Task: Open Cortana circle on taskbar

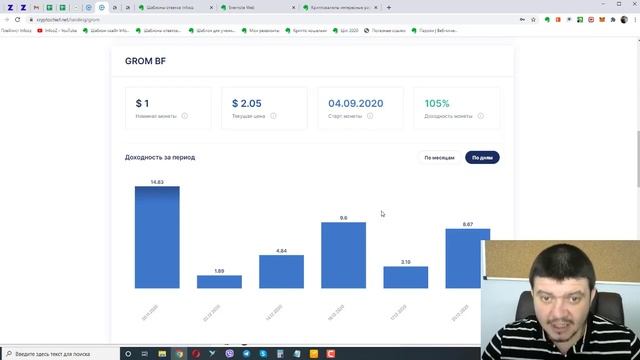Action: (x=128, y=354)
